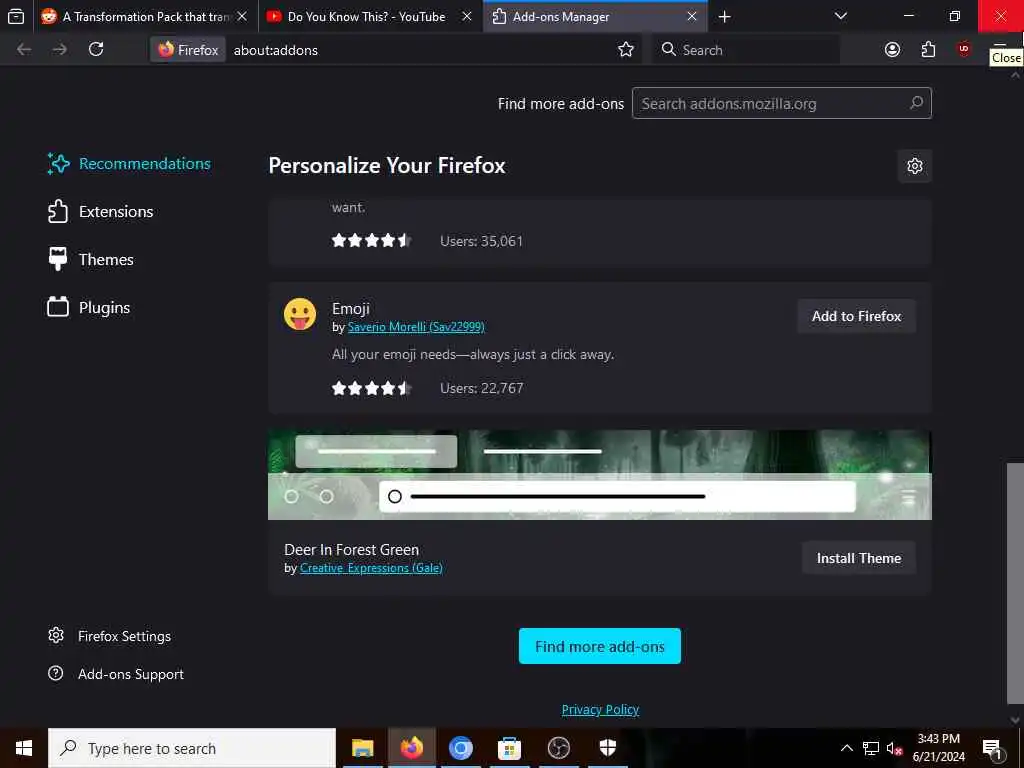
Task: Click the Deer In Forest Green theme preview
Action: [600, 475]
